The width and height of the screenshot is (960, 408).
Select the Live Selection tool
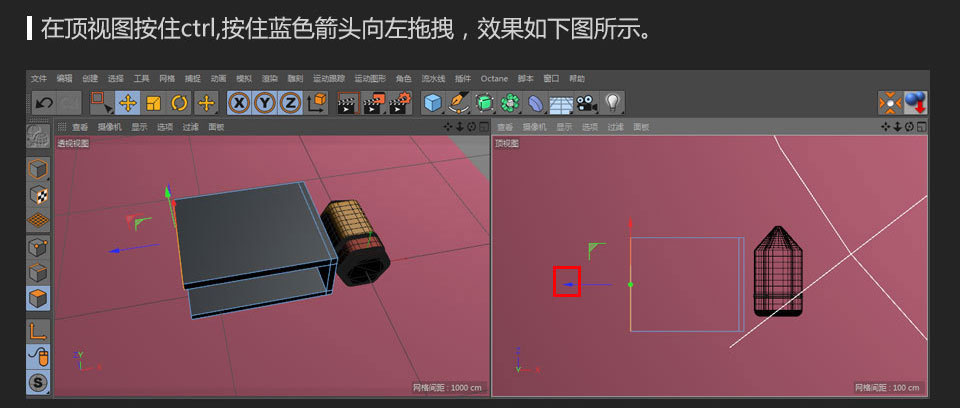click(x=102, y=103)
